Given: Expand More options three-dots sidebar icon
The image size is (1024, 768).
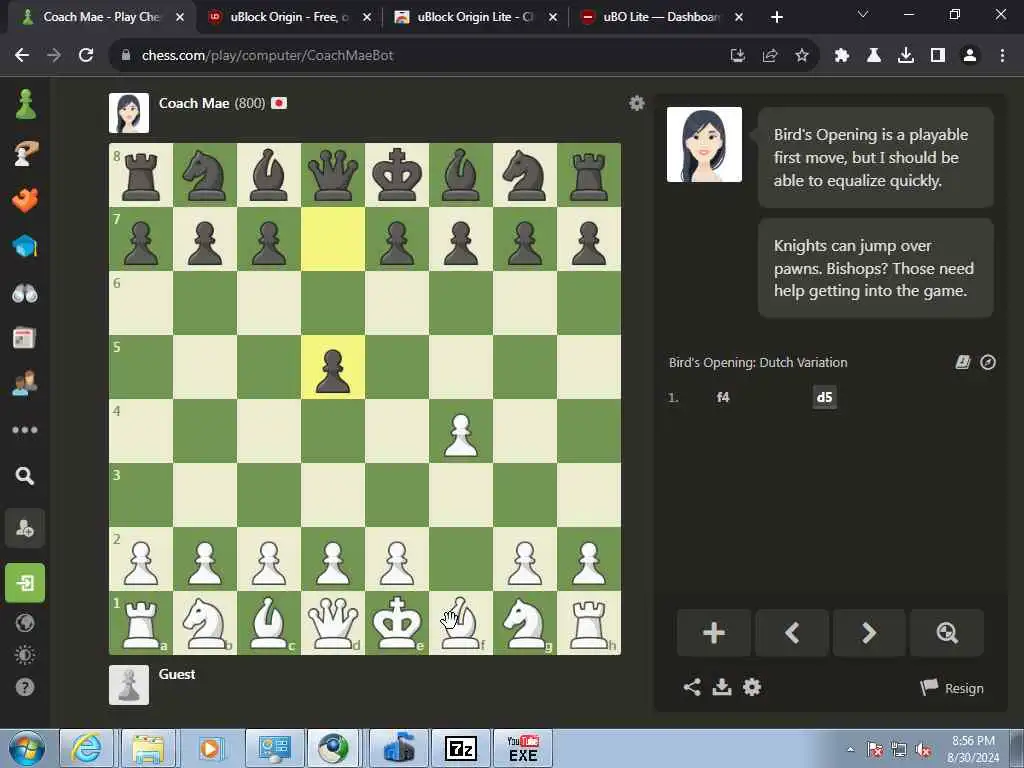Looking at the screenshot, I should [25, 430].
